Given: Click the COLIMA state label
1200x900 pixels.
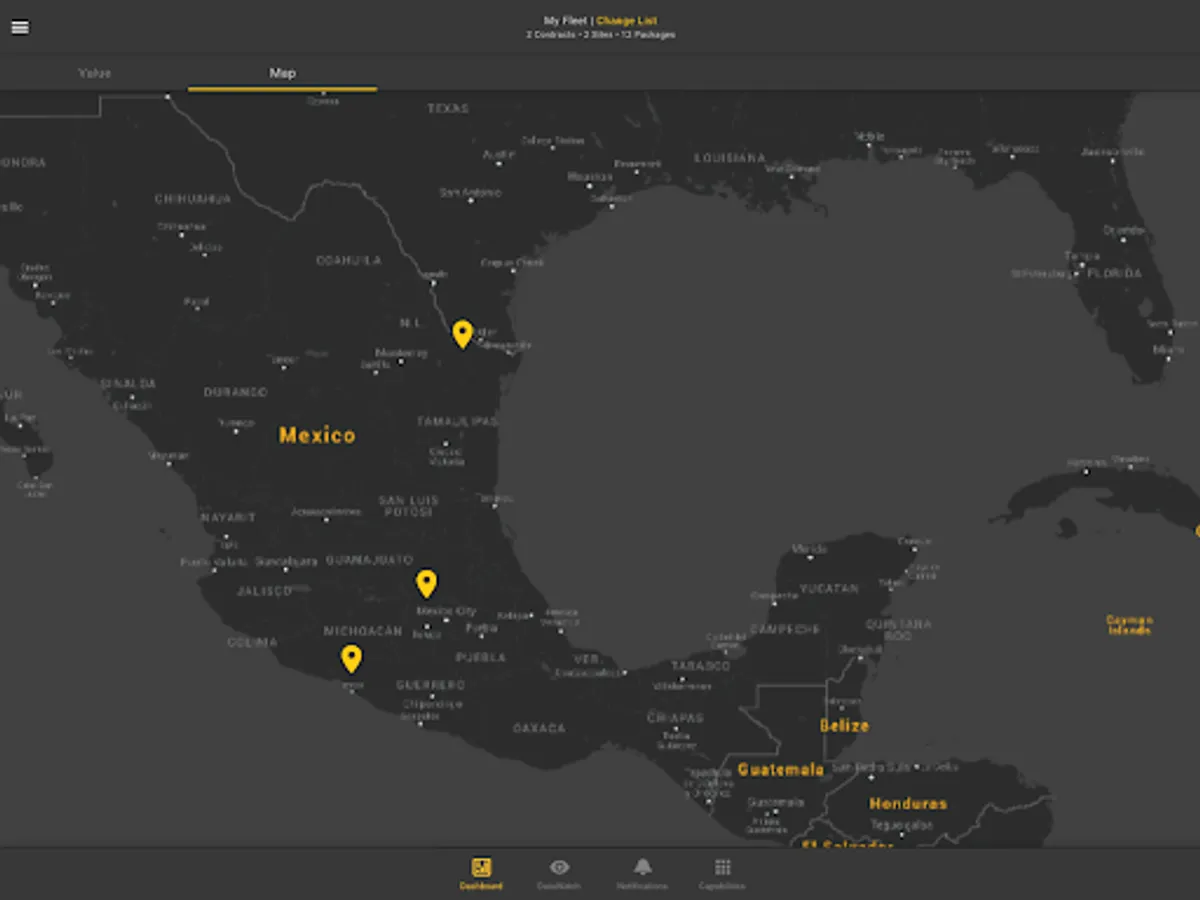Looking at the screenshot, I should [x=252, y=643].
